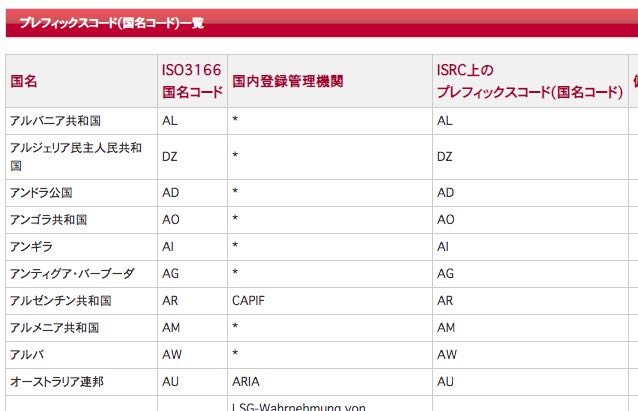Click the AO code in ISO3166 column

pos(171,220)
